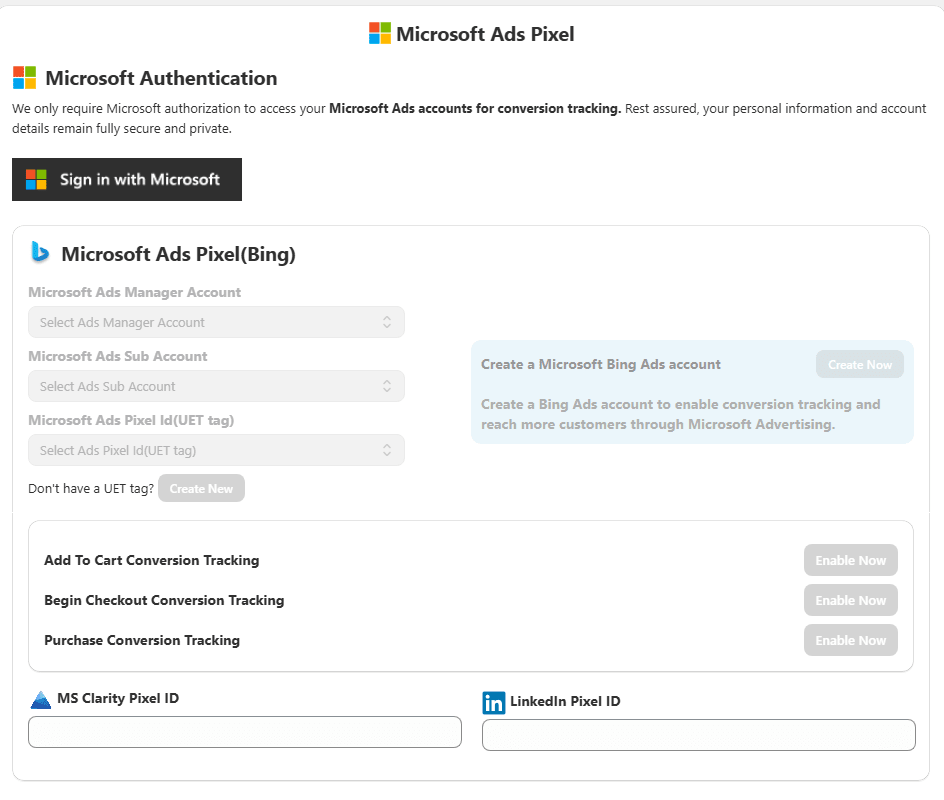
Task: Click the Microsoft logo beside Microsoft Ads Pixel title
Action: pos(380,34)
